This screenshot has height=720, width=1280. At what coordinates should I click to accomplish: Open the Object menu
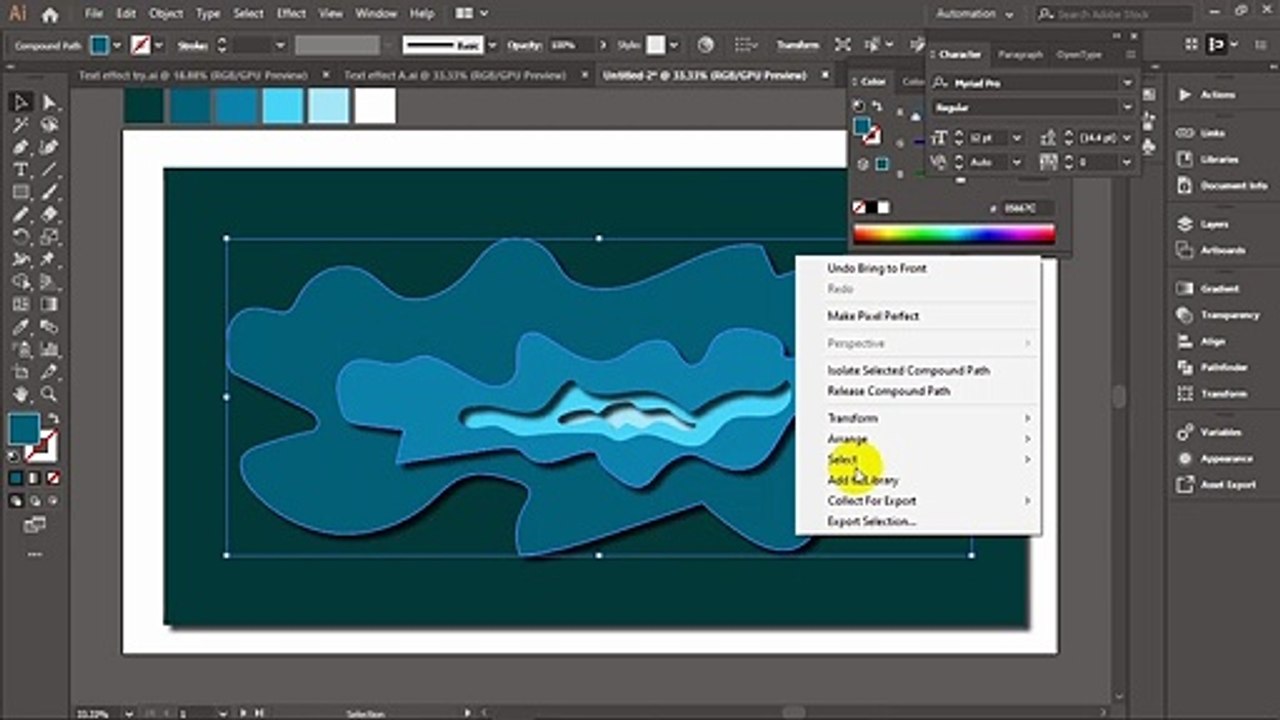pyautogui.click(x=165, y=14)
